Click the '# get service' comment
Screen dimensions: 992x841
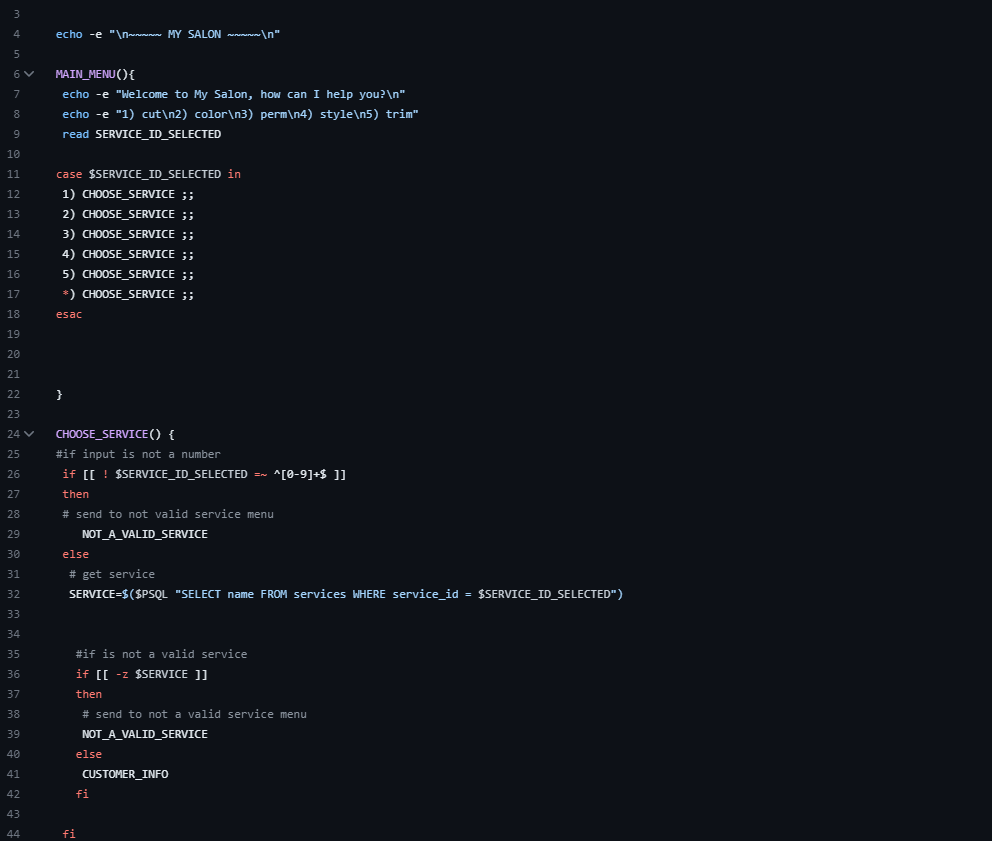(112, 574)
